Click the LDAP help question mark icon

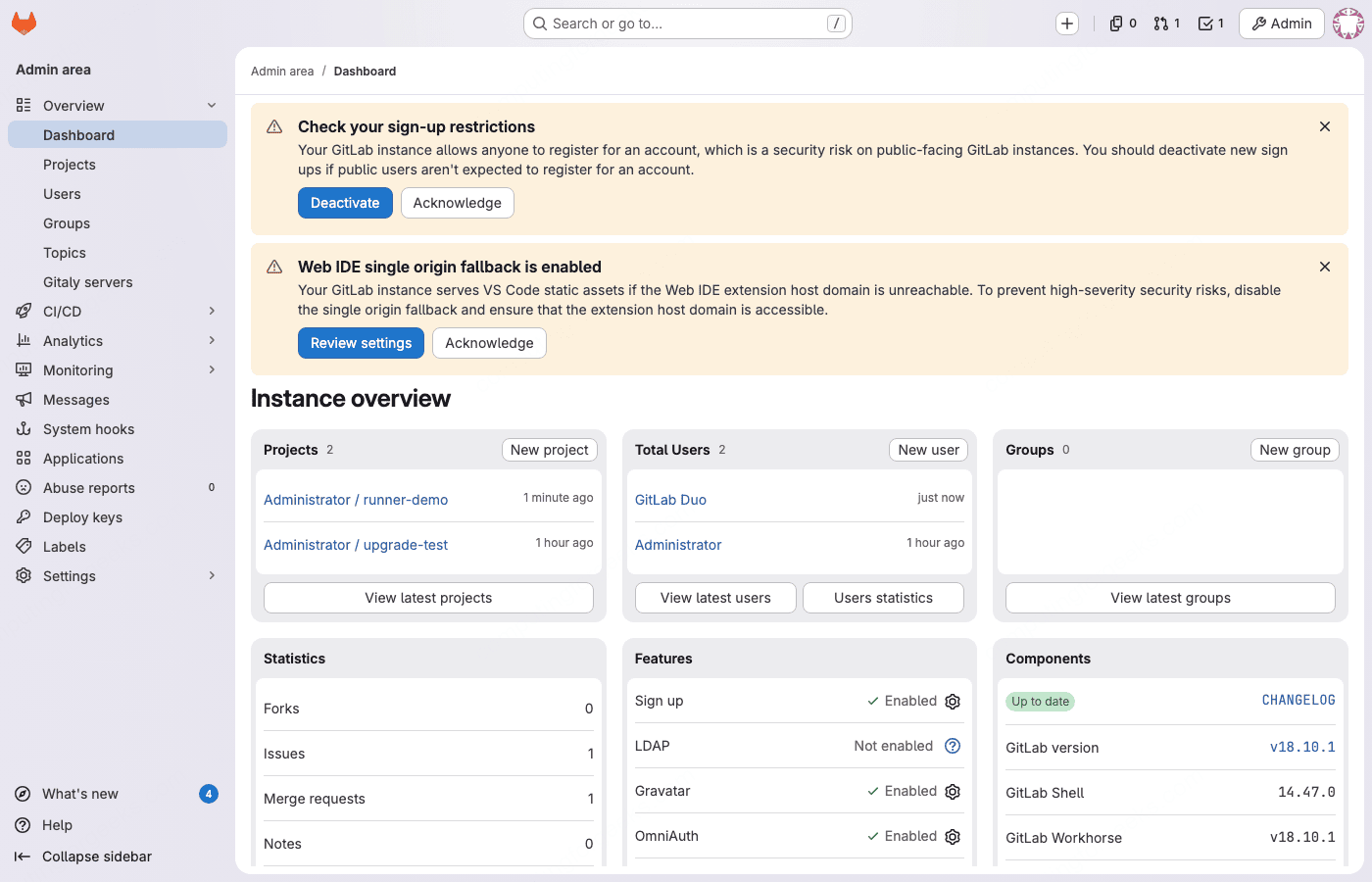tap(952, 746)
